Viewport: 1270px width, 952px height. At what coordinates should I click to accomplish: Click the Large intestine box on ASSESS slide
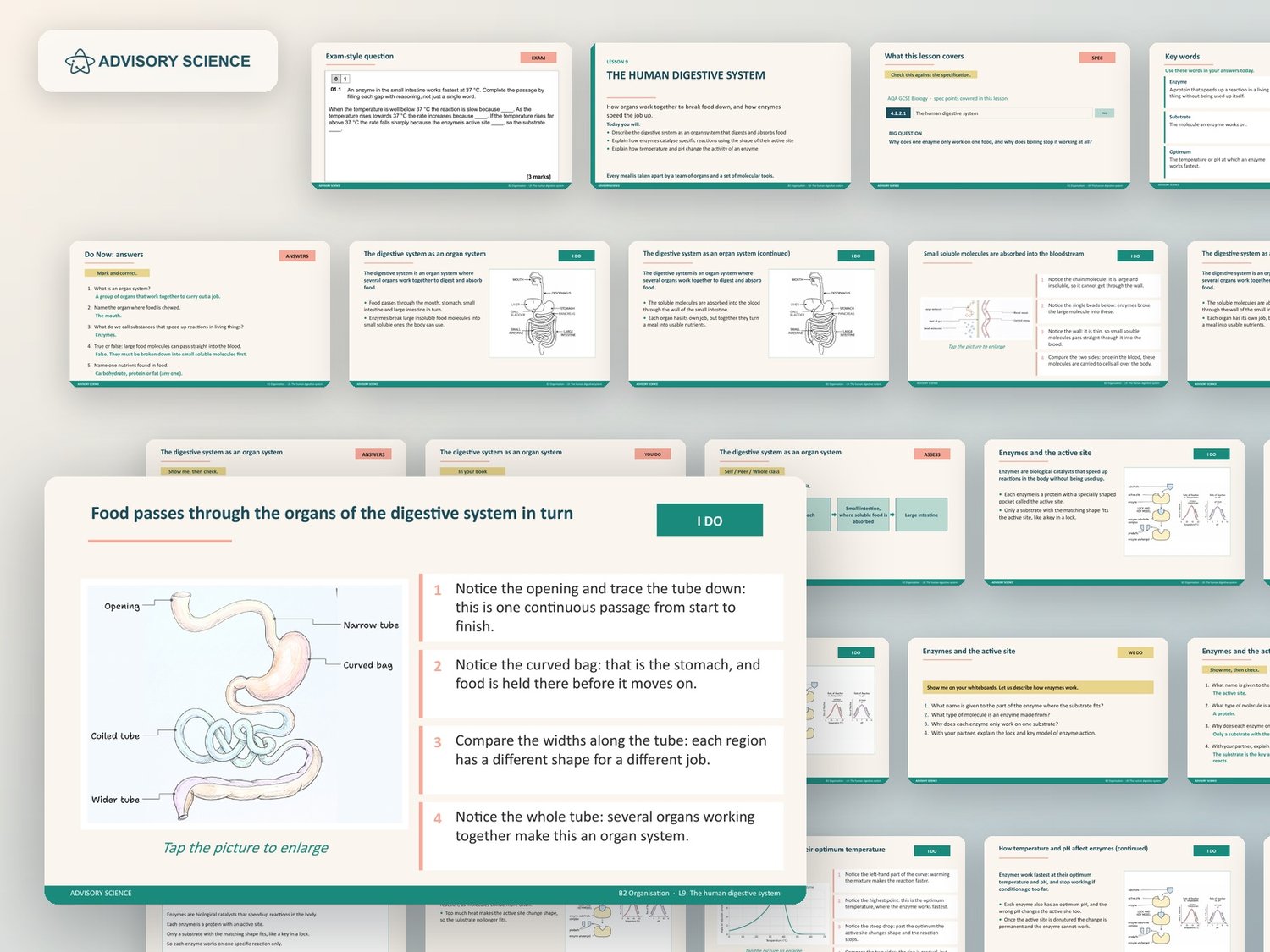click(x=921, y=515)
